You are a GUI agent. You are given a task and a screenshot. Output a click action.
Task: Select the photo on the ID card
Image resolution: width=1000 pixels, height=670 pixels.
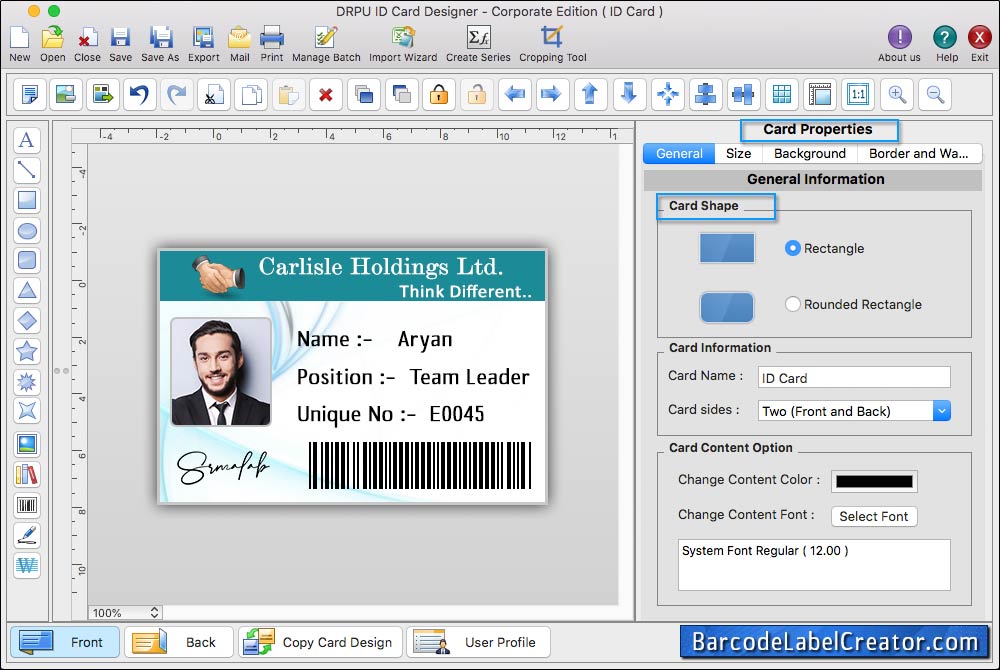221,372
